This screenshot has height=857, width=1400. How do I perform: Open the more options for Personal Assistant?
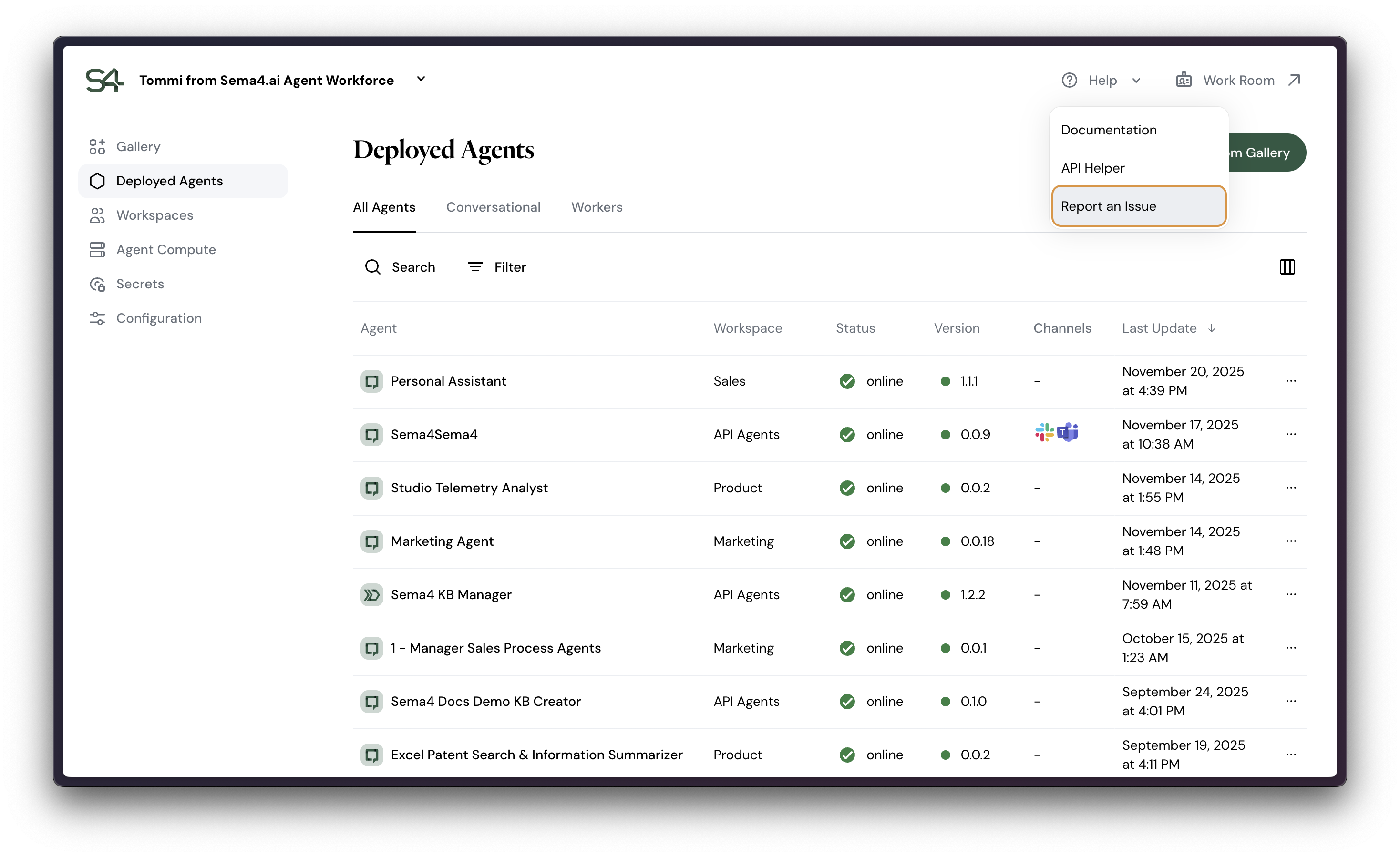(x=1290, y=381)
